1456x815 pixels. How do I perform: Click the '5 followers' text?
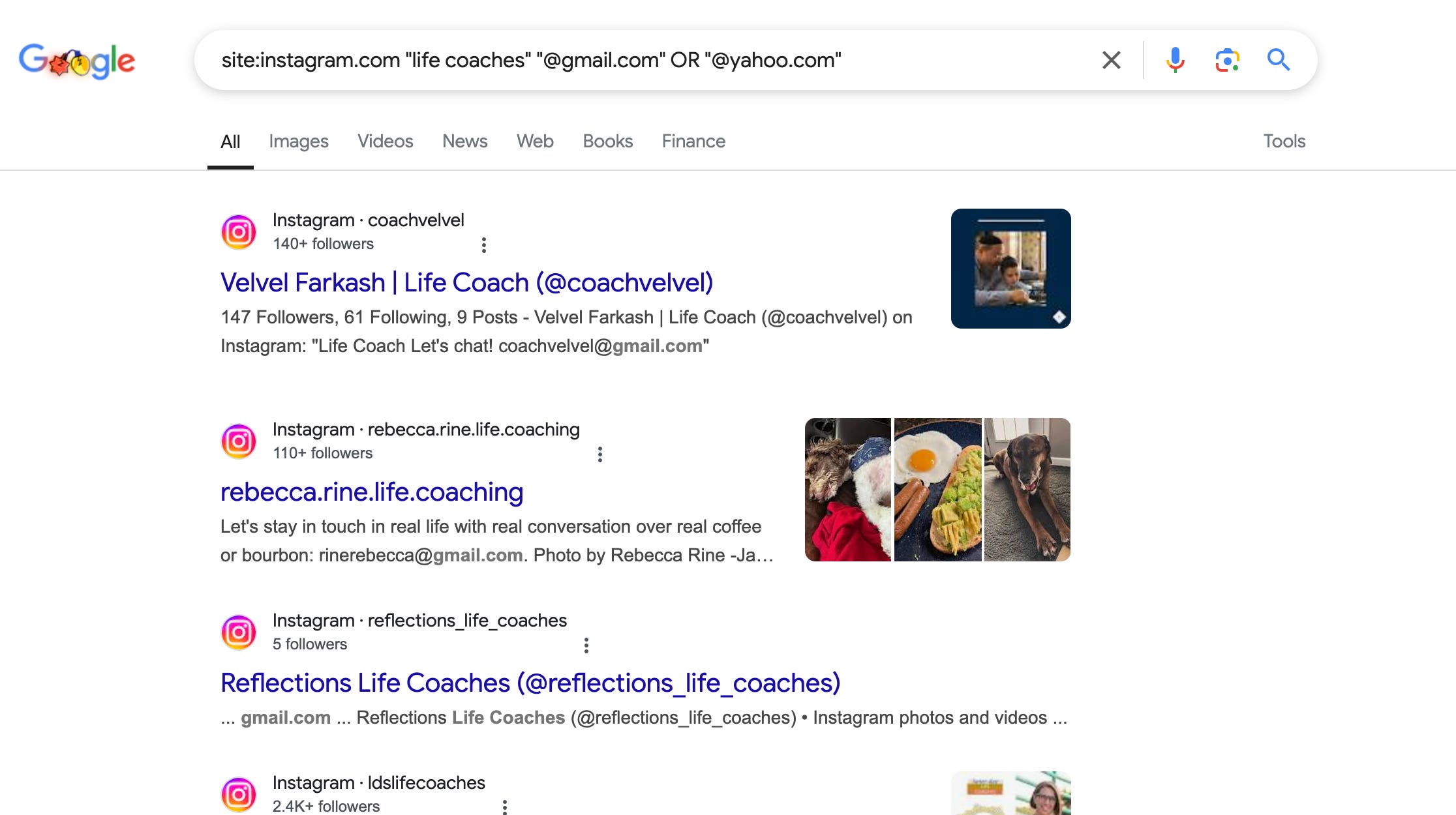pyautogui.click(x=310, y=644)
